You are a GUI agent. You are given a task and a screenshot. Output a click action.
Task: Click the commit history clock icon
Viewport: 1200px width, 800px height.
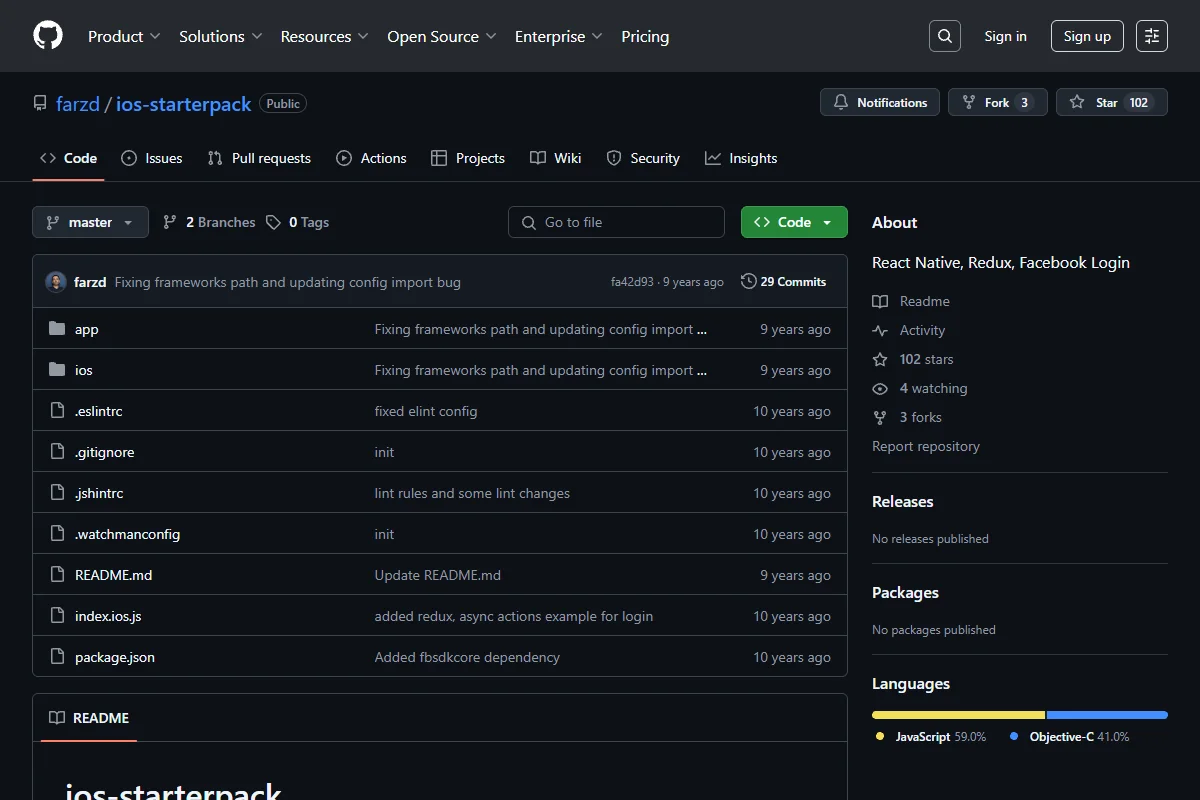point(748,282)
